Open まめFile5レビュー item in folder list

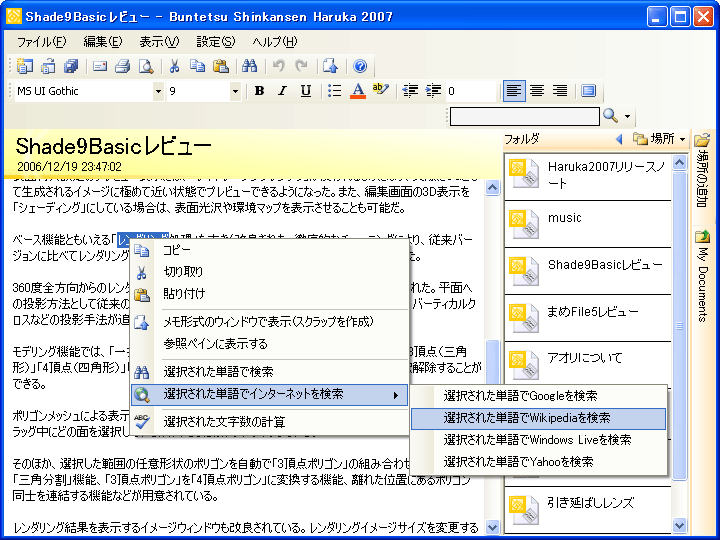tap(588, 318)
